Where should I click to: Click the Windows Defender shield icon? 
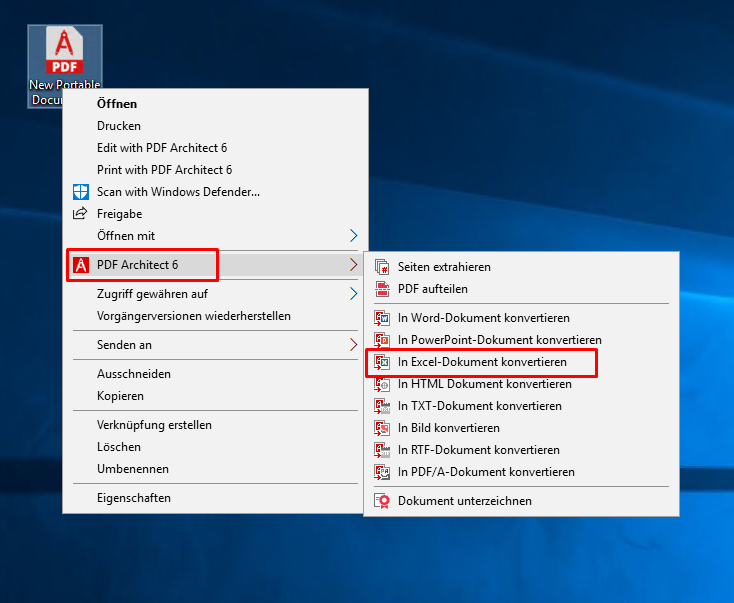(x=81, y=192)
